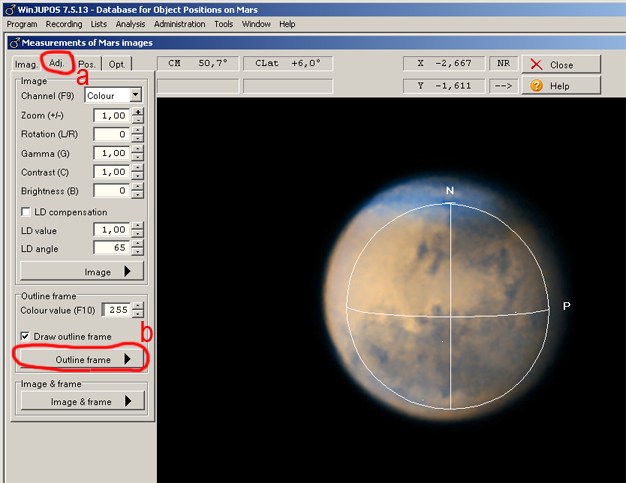Click the Rotation input field

(112, 134)
